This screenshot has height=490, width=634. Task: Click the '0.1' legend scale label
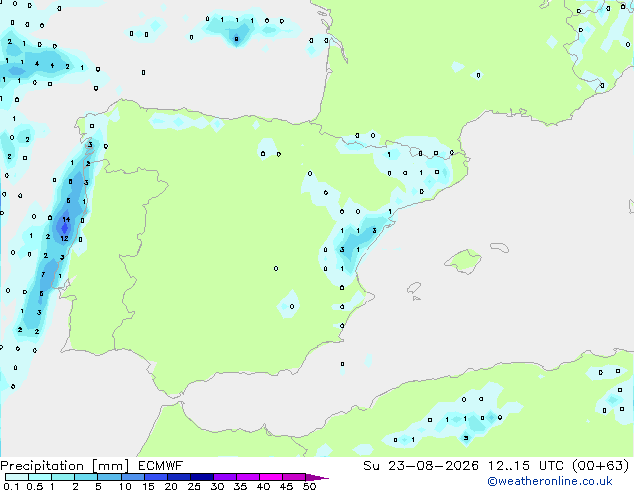tap(11, 486)
